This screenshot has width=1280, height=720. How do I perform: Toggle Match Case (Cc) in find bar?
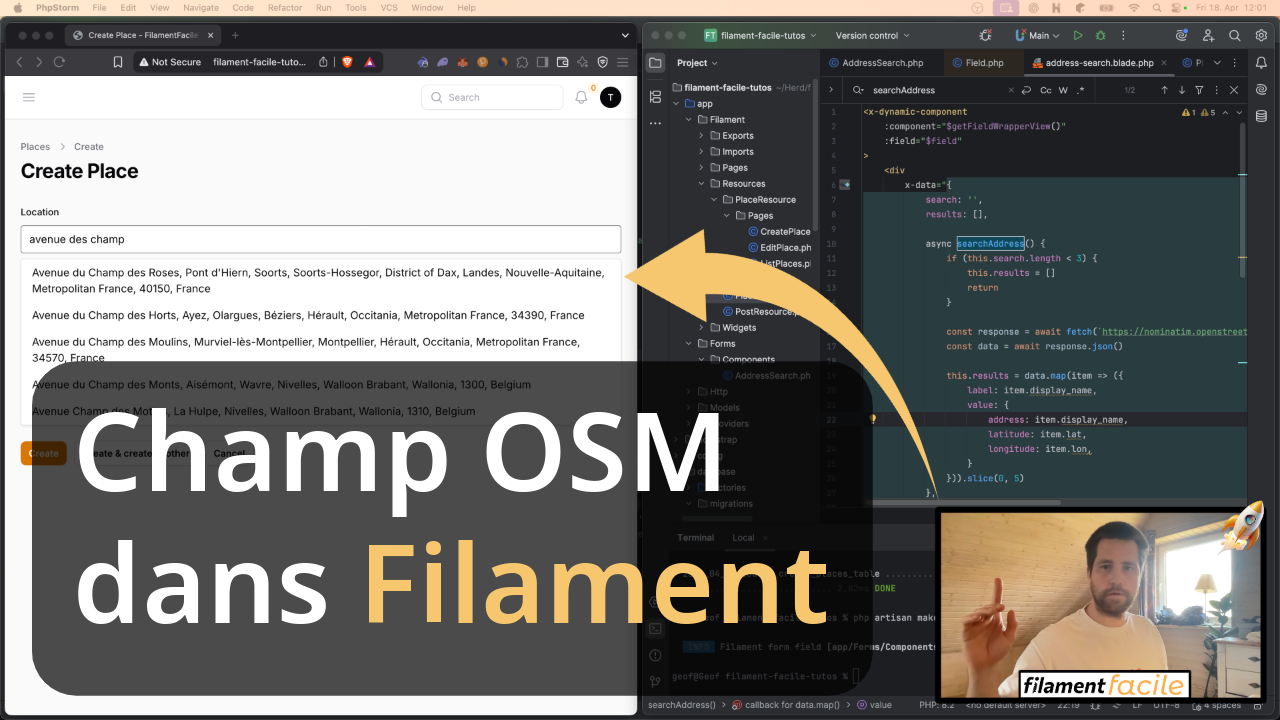pyautogui.click(x=1045, y=90)
